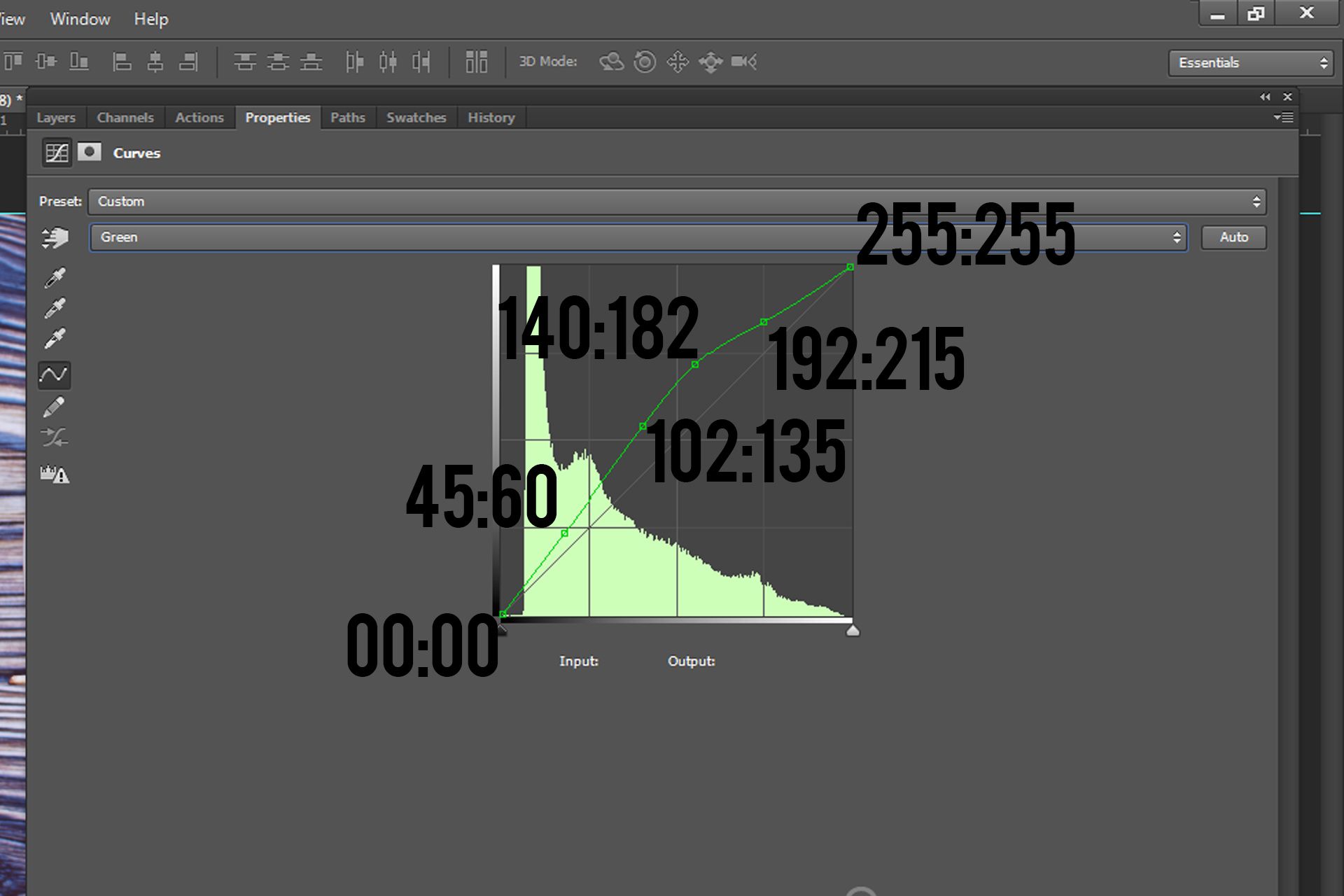
Task: Toggle the curve point edit mode button
Action: [x=55, y=375]
